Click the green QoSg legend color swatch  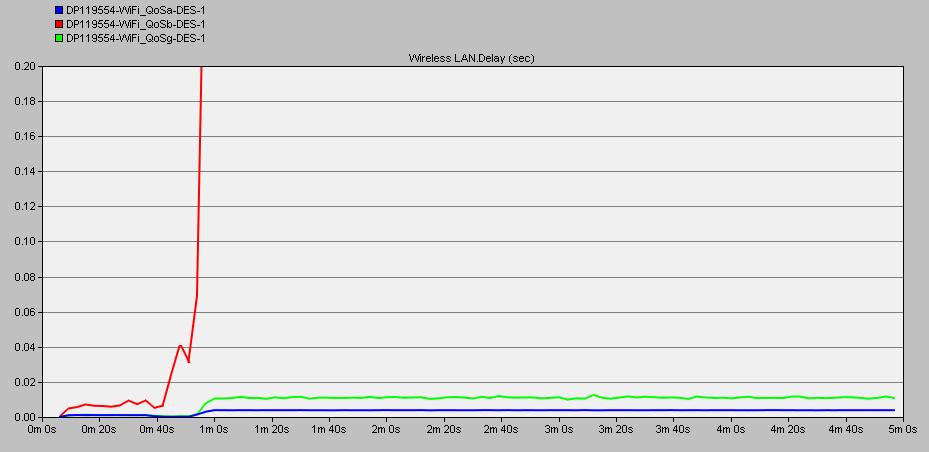59,39
